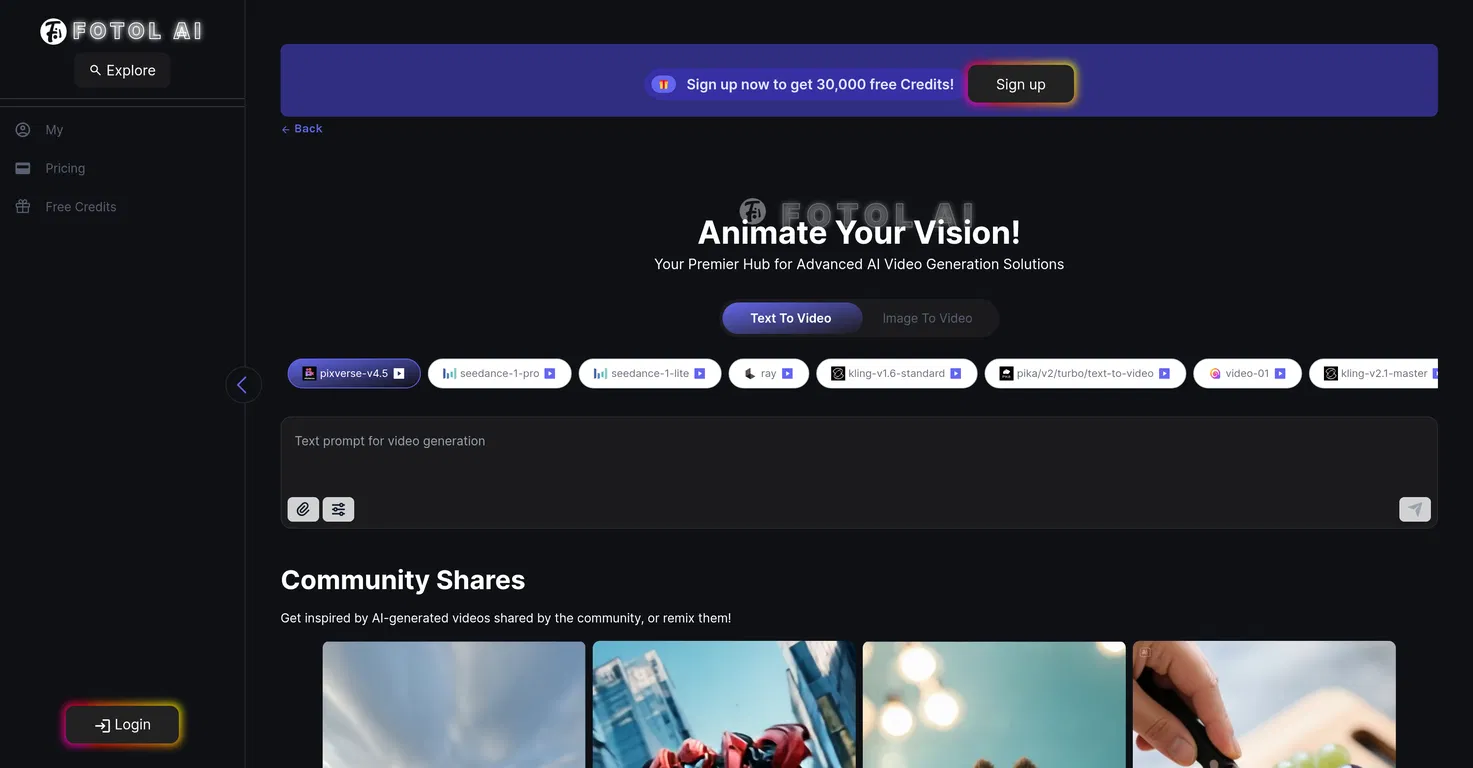The height and width of the screenshot is (768, 1473).
Task: Open generation settings sliders icon
Action: [x=339, y=510]
